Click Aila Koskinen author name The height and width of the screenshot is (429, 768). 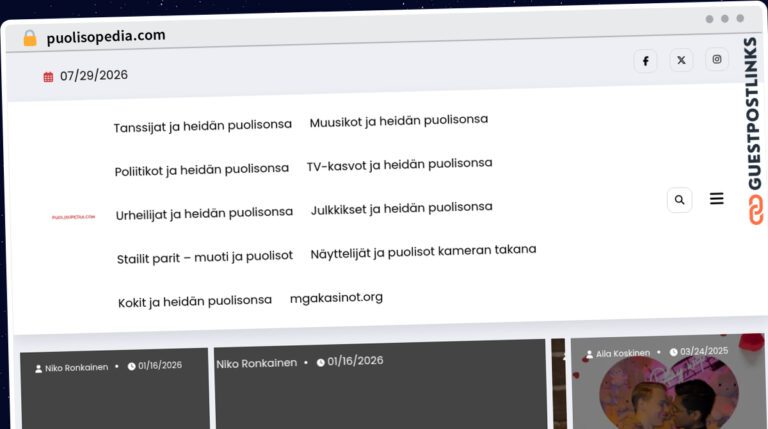coord(623,353)
